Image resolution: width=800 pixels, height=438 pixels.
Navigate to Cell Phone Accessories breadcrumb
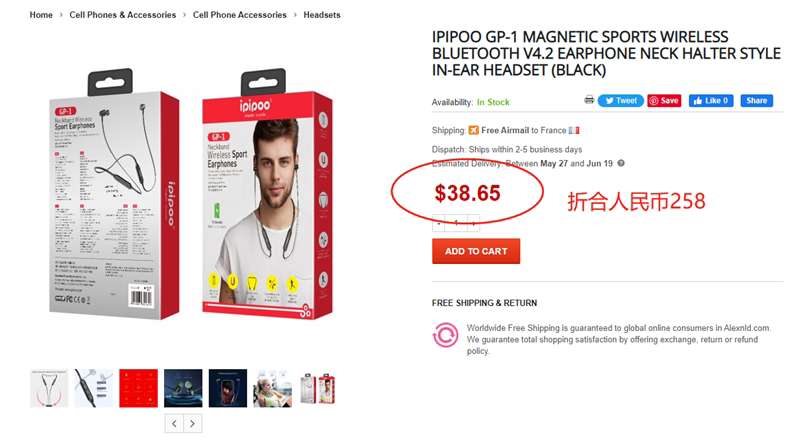pyautogui.click(x=240, y=15)
